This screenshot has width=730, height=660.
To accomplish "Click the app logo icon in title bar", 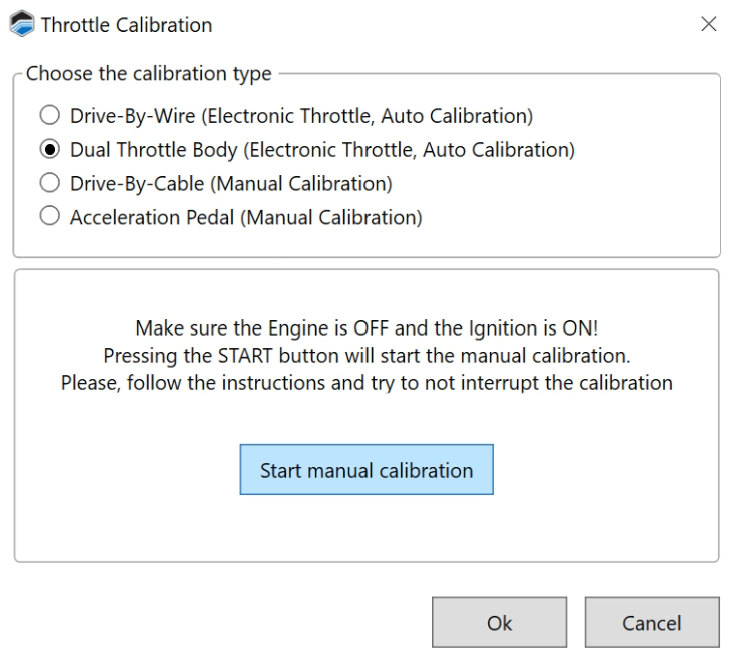I will [21, 25].
